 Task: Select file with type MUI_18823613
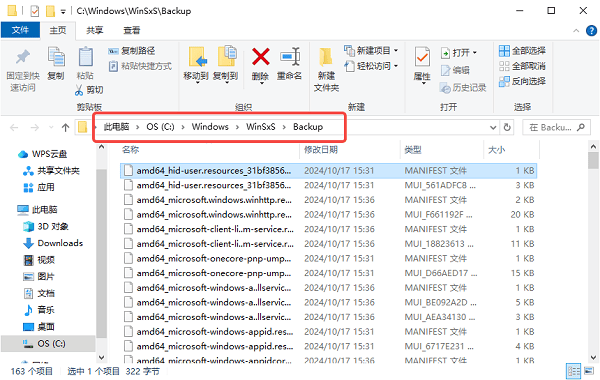coord(329,244)
